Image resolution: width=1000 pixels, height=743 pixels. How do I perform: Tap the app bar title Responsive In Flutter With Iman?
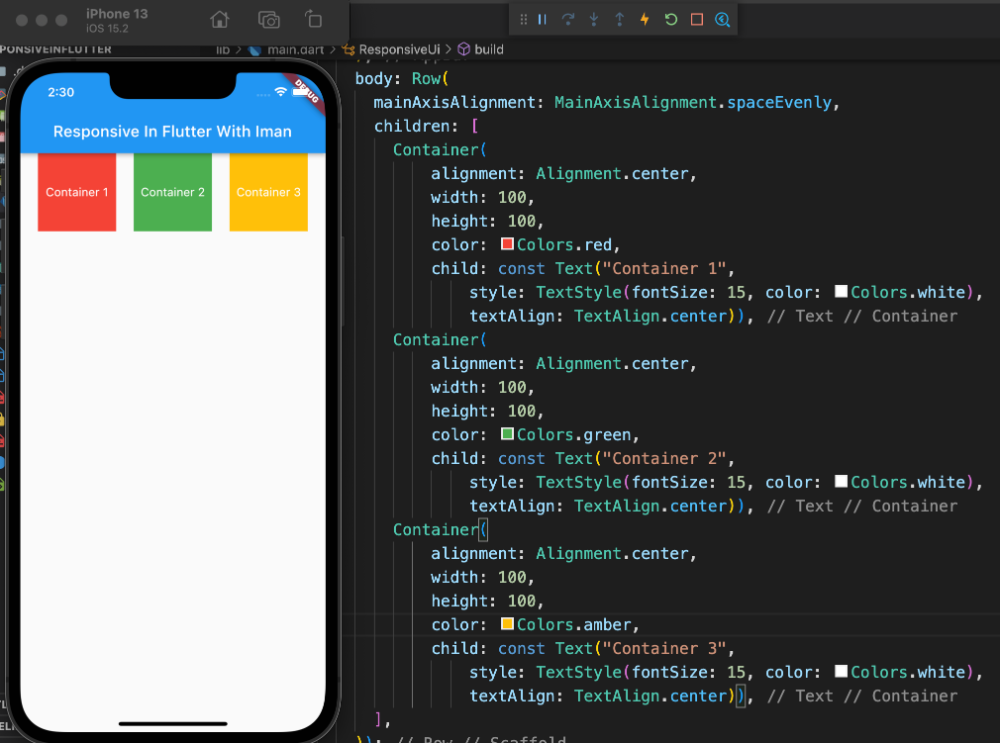coord(172,131)
